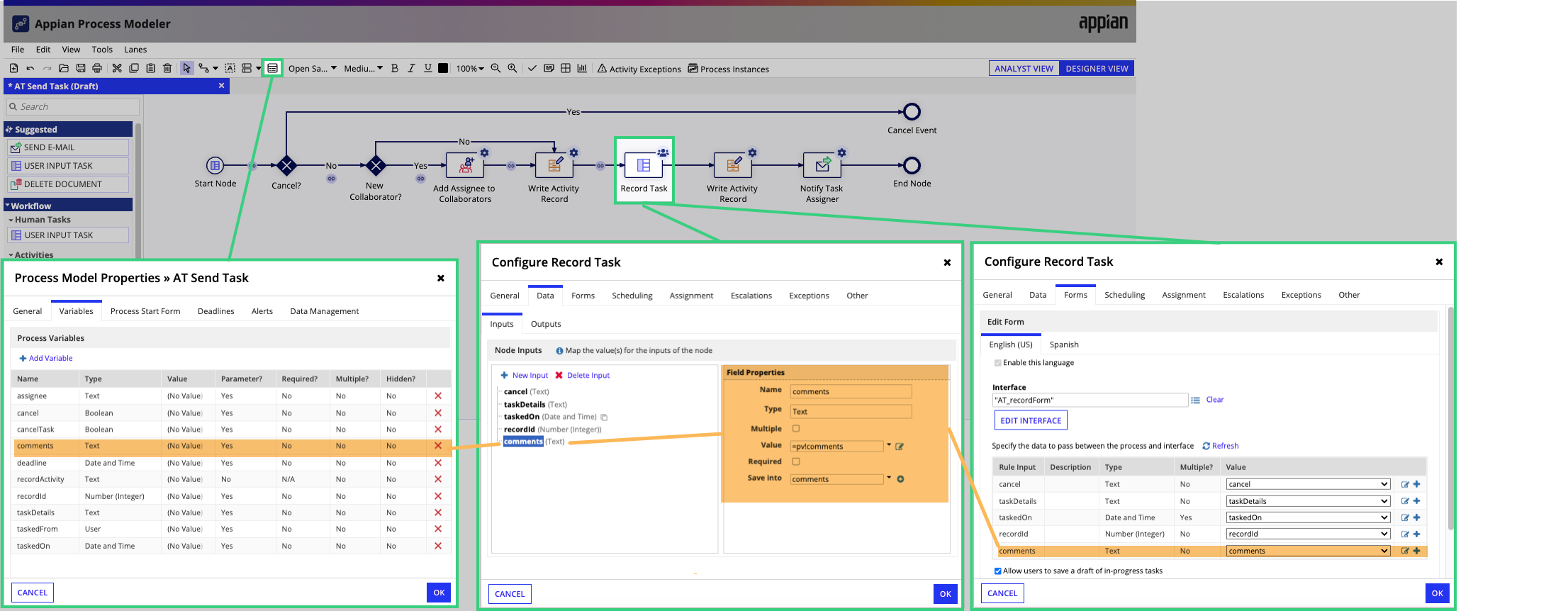The width and height of the screenshot is (1568, 611).
Task: Click the Add Variable link
Action: pos(46,359)
